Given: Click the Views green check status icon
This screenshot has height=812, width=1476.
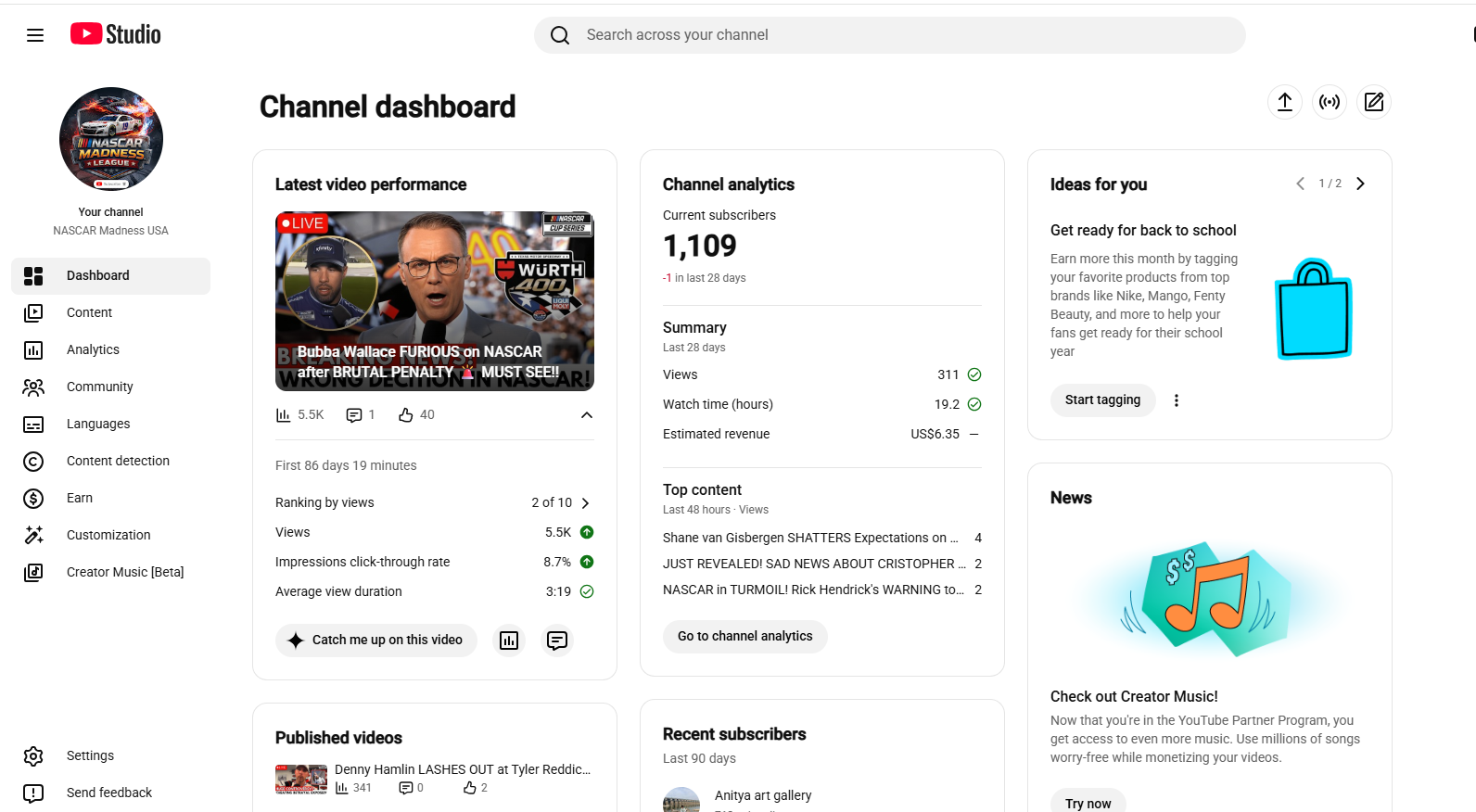Looking at the screenshot, I should point(974,374).
